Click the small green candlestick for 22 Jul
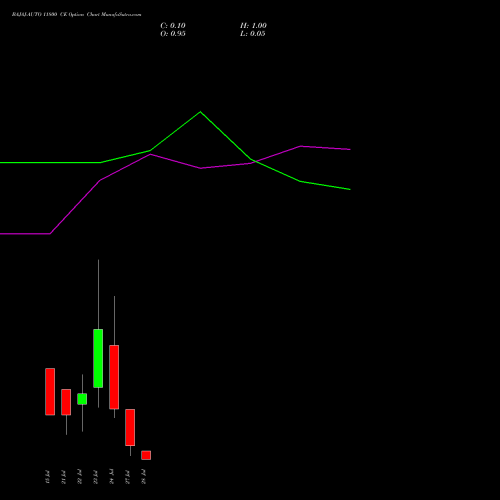The image size is (500, 500). [x=82, y=399]
